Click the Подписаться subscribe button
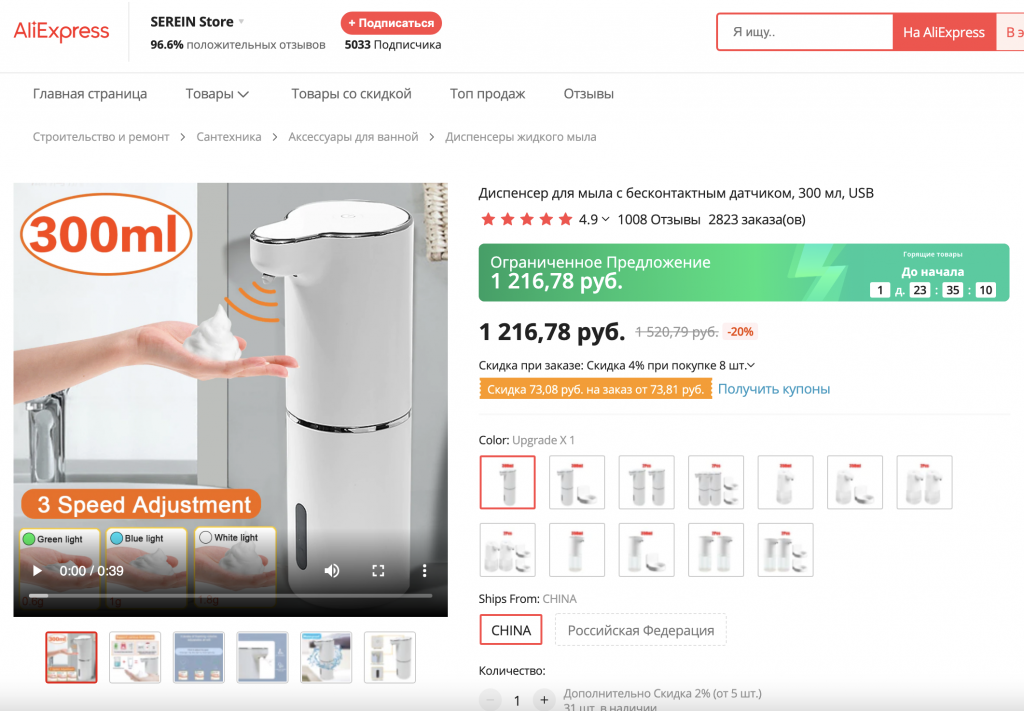1024x711 pixels. [x=391, y=23]
